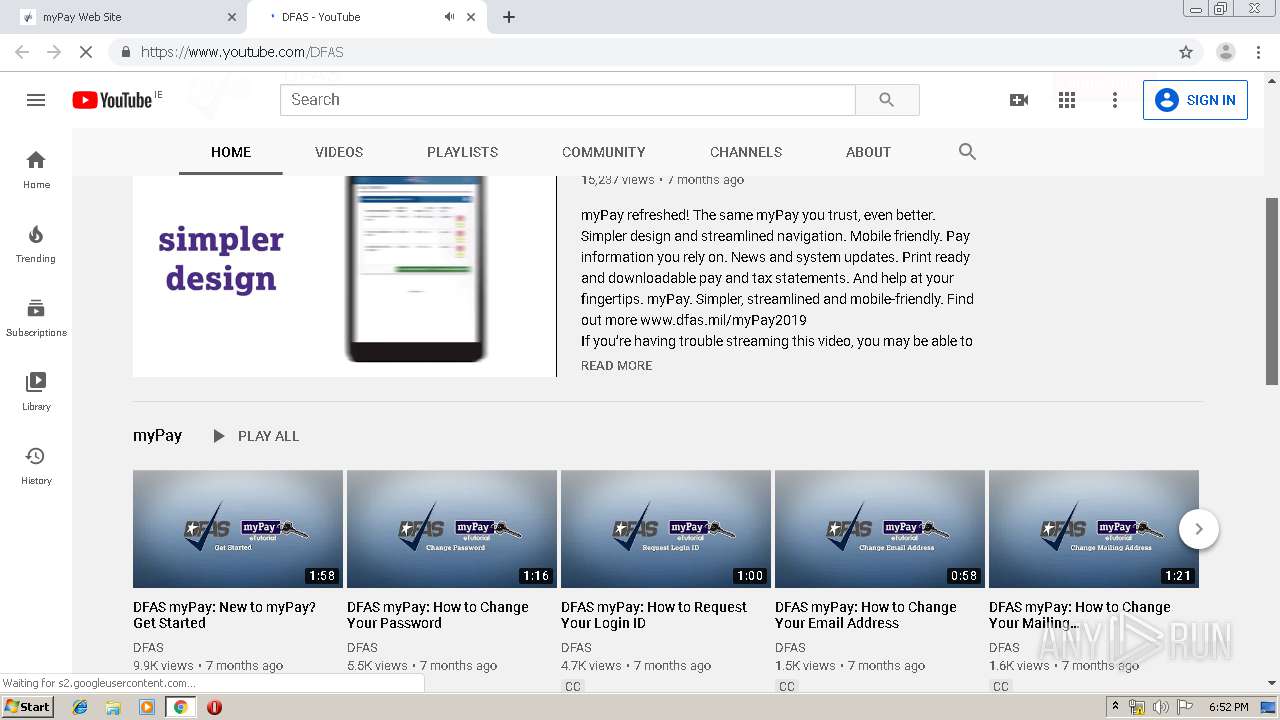Open the YouTube hamburger guide menu
Image resolution: width=1280 pixels, height=720 pixels.
pyautogui.click(x=36, y=100)
